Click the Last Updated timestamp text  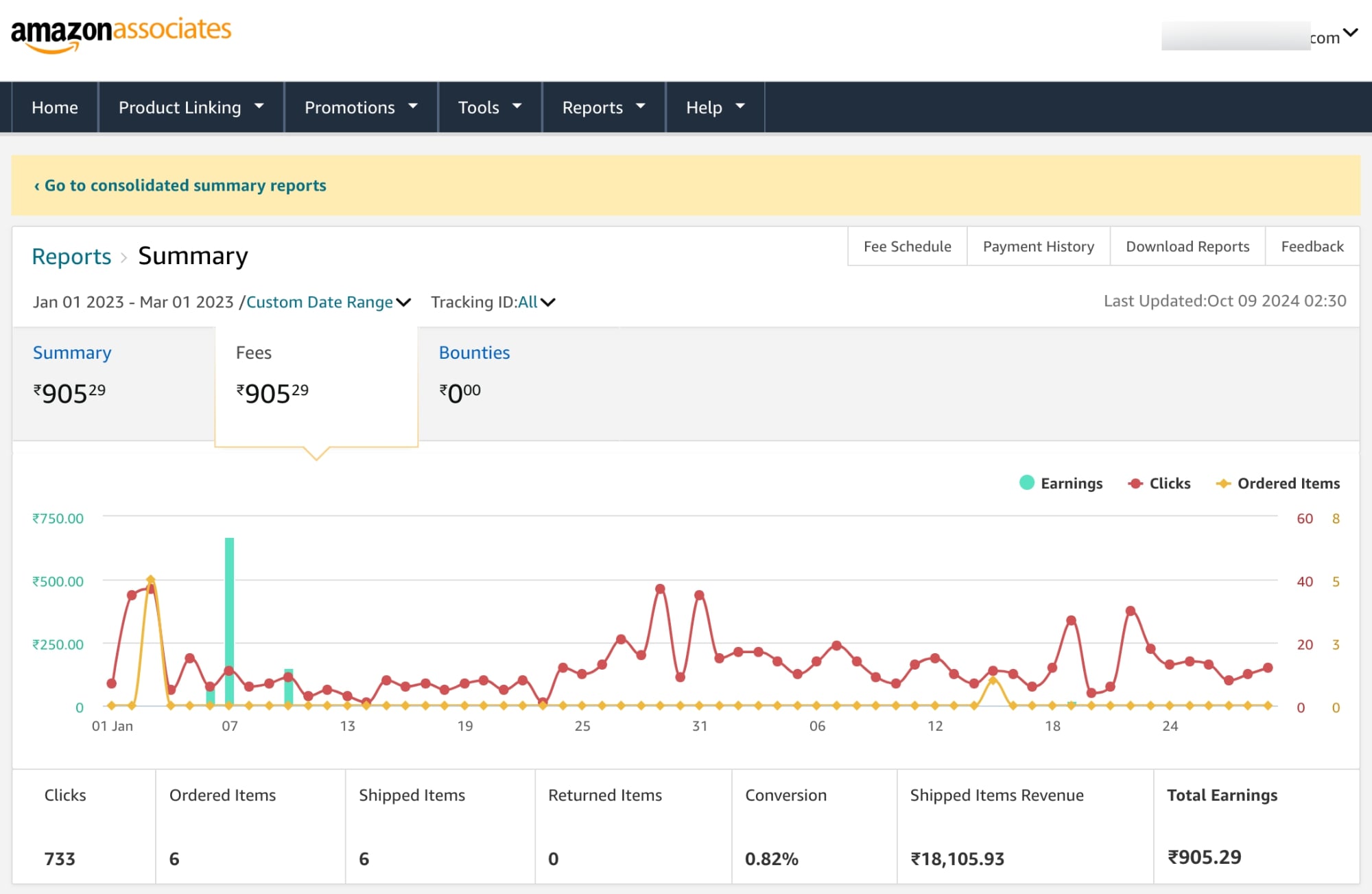click(1225, 301)
